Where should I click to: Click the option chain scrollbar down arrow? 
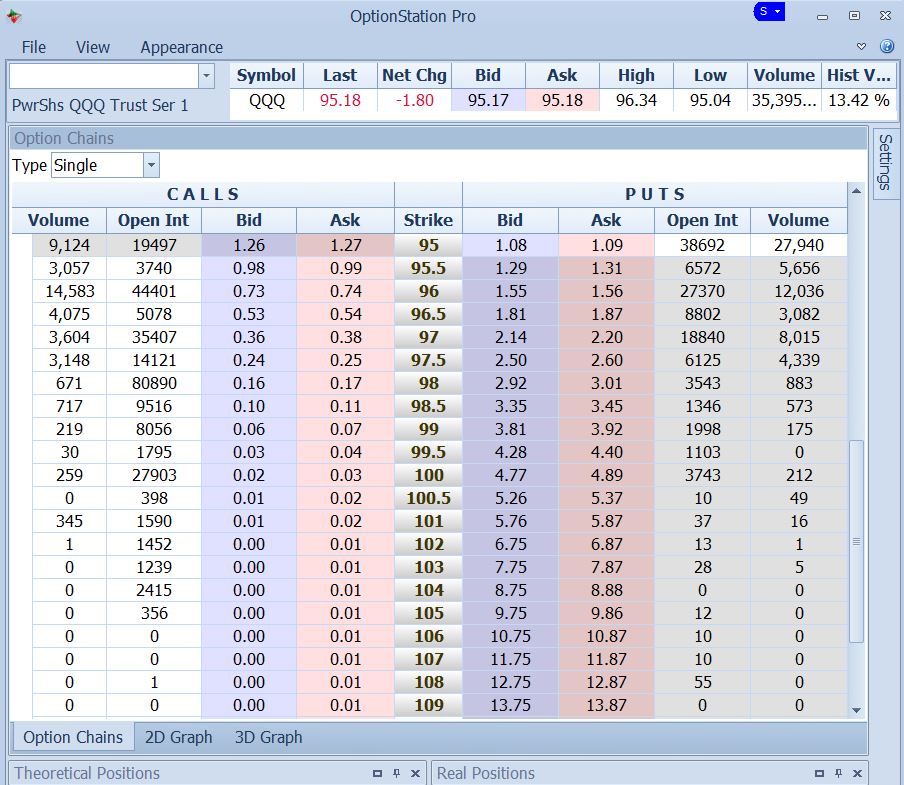click(x=856, y=709)
